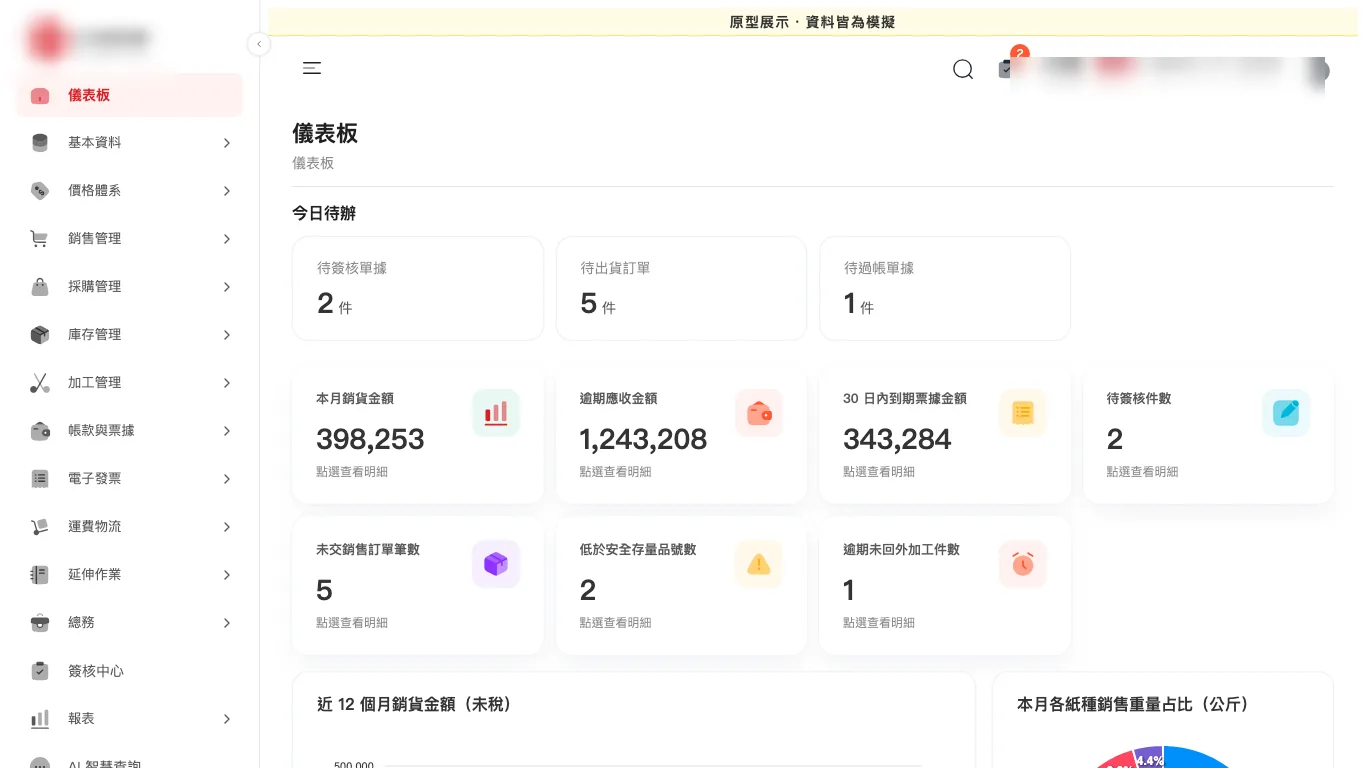1366x768 pixels.
Task: Collapse sidebar with the round arrow button
Action: pyautogui.click(x=259, y=44)
